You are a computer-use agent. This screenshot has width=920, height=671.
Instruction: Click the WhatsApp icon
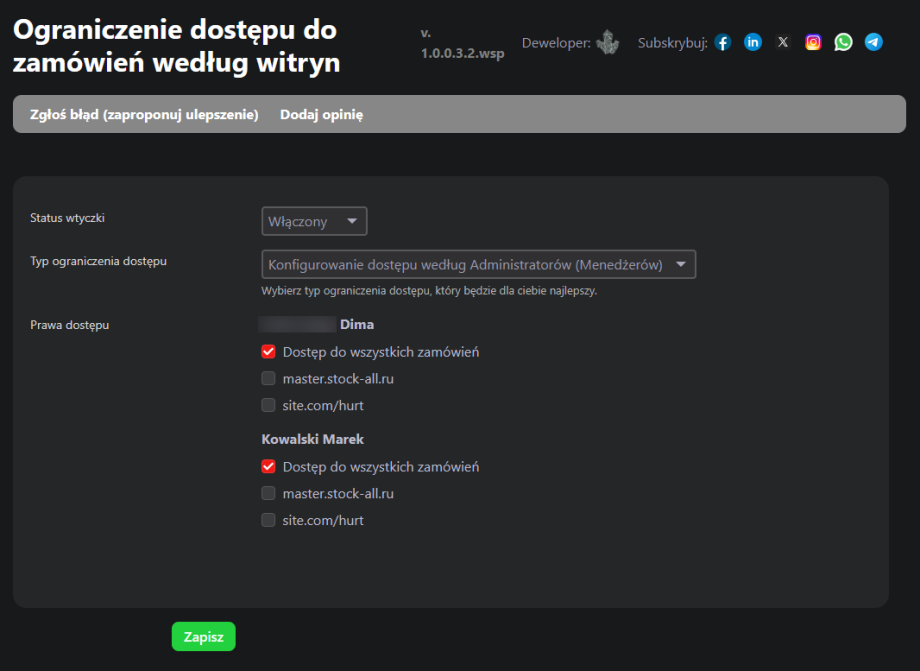844,43
